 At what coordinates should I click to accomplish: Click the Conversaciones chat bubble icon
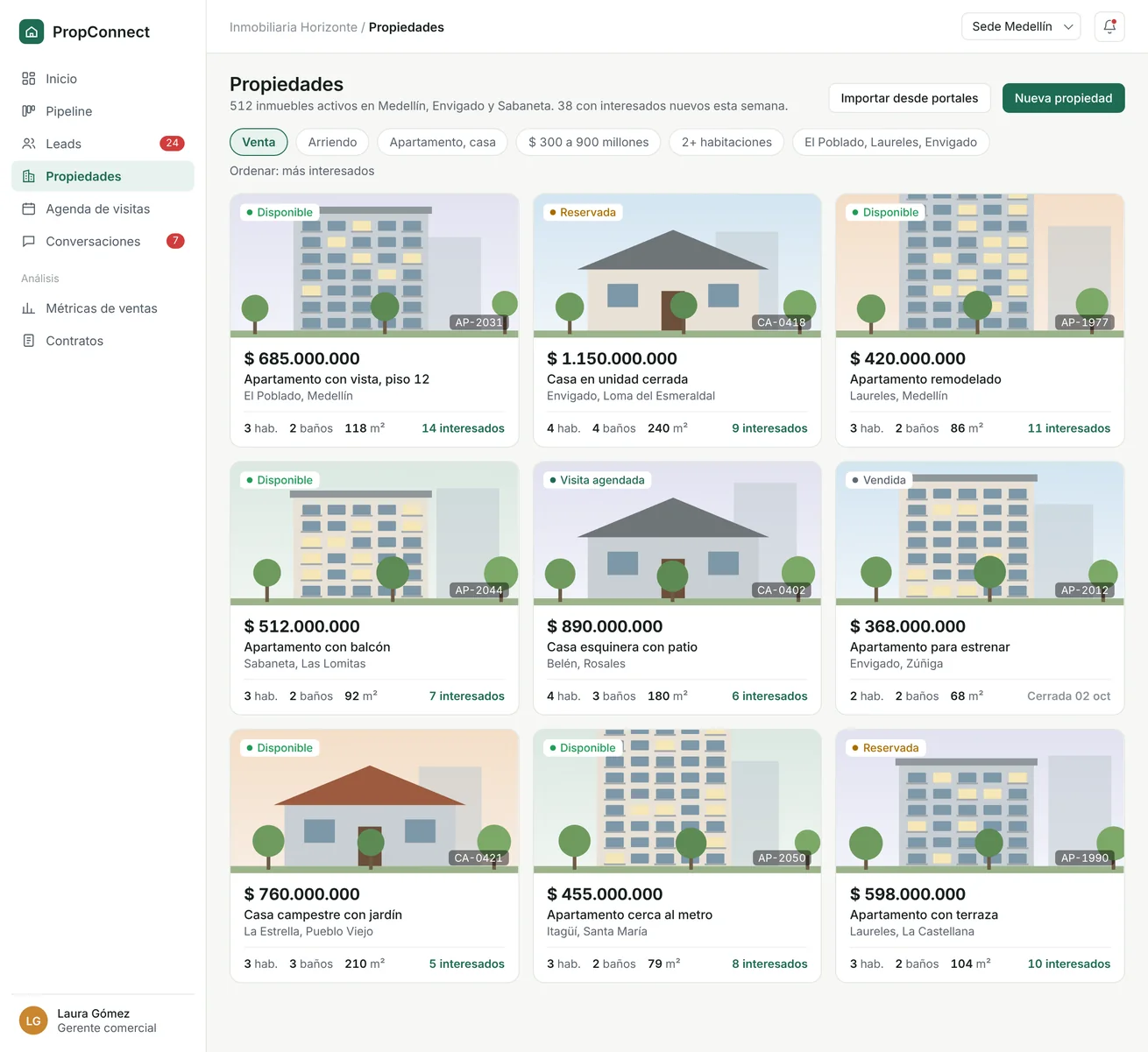(29, 241)
